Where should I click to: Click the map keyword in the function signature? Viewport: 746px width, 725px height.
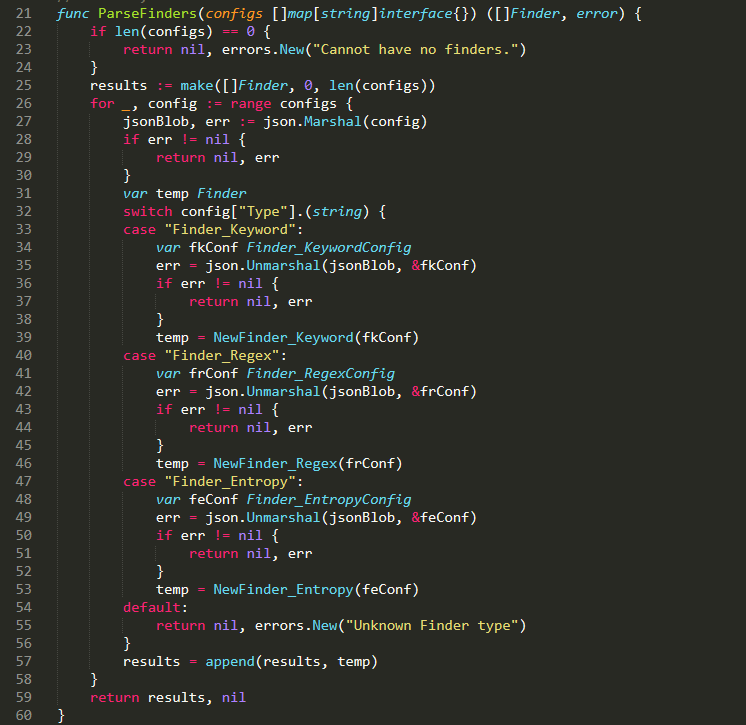(300, 14)
